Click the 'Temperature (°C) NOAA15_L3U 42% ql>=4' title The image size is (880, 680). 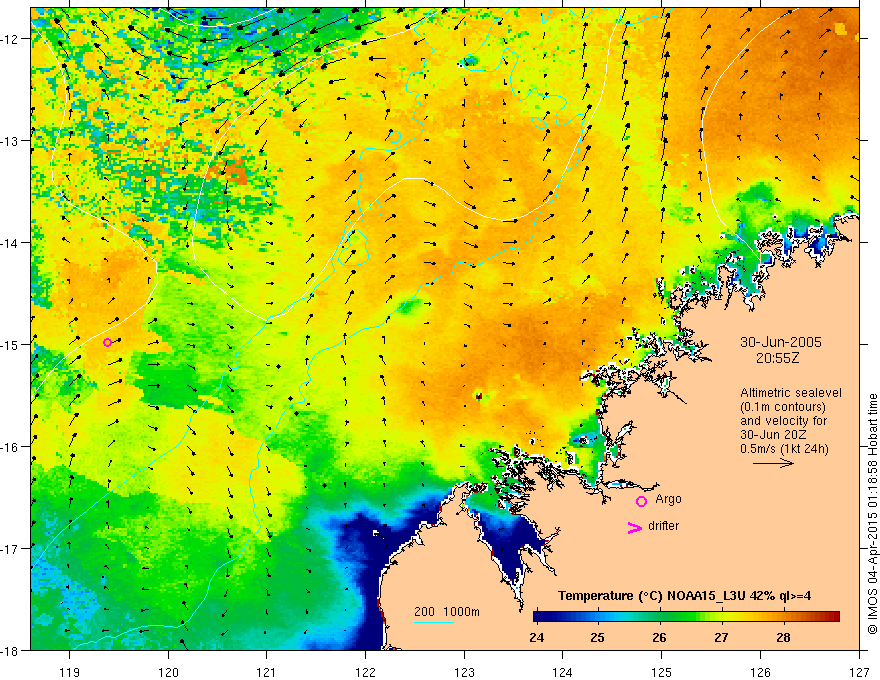(x=685, y=596)
